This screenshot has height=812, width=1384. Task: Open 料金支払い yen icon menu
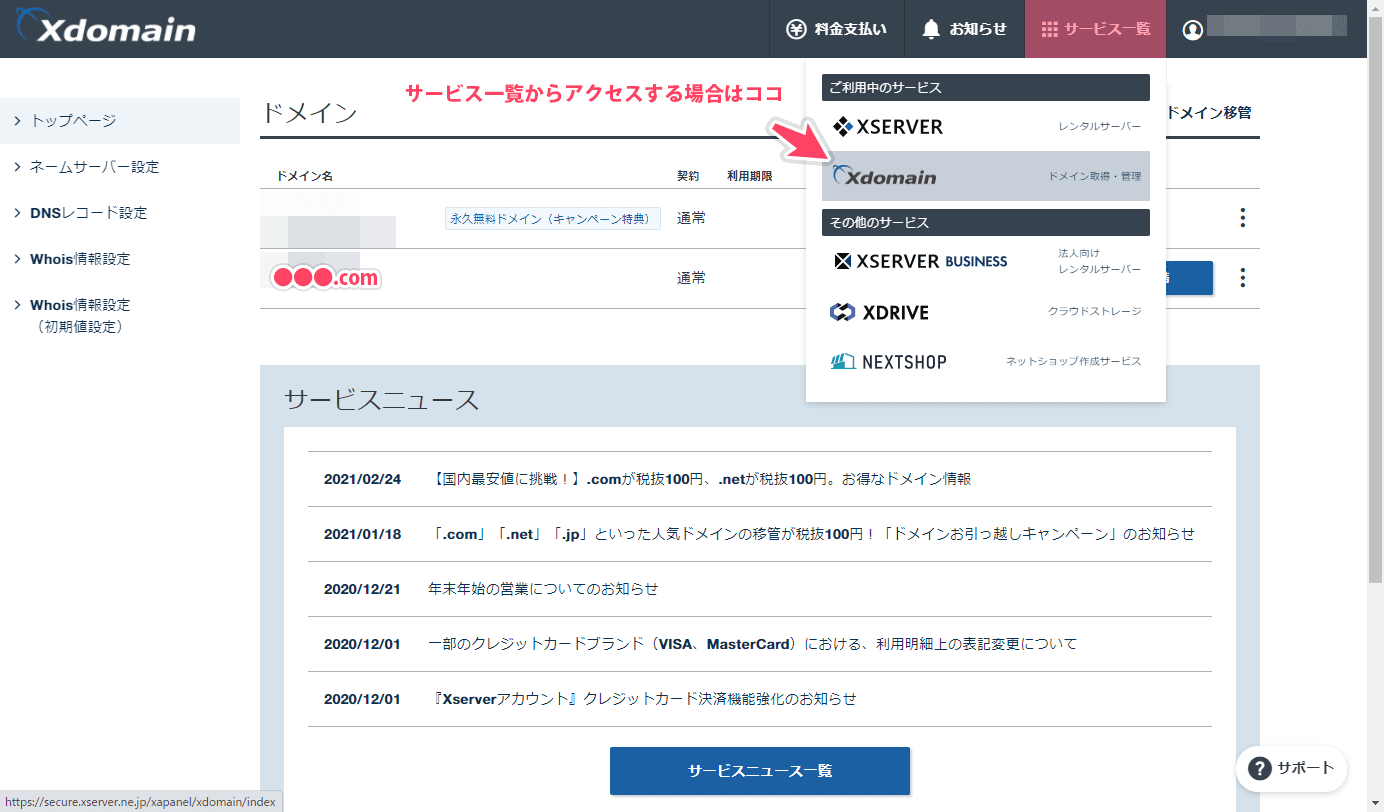pos(837,29)
